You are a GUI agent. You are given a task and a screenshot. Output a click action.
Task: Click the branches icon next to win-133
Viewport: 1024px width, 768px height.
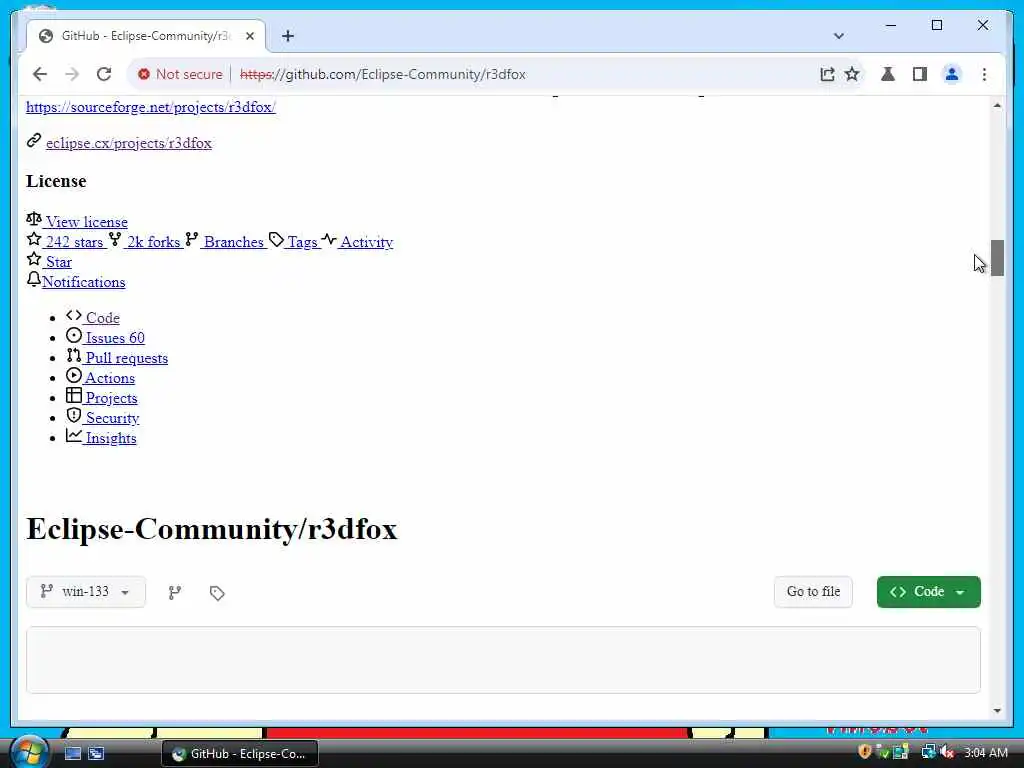click(174, 593)
